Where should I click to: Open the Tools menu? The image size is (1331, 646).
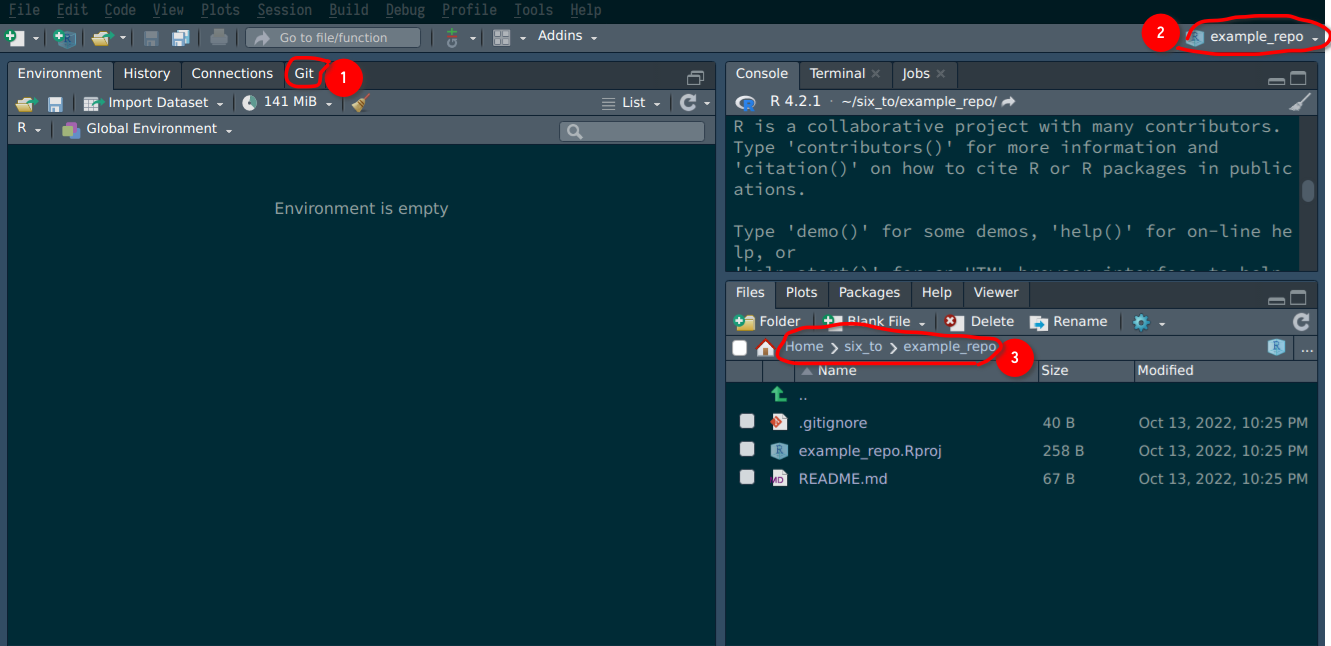coord(533,10)
